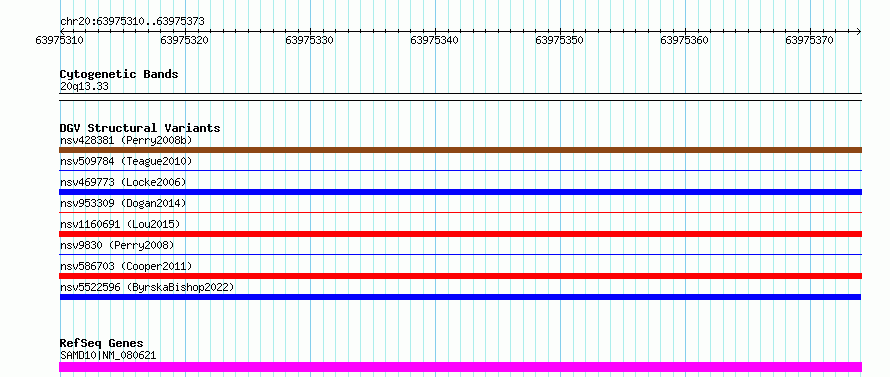Click the thick red nsv1160691 variant bar
Image resolution: width=890 pixels, height=377 pixels.
tap(460, 234)
